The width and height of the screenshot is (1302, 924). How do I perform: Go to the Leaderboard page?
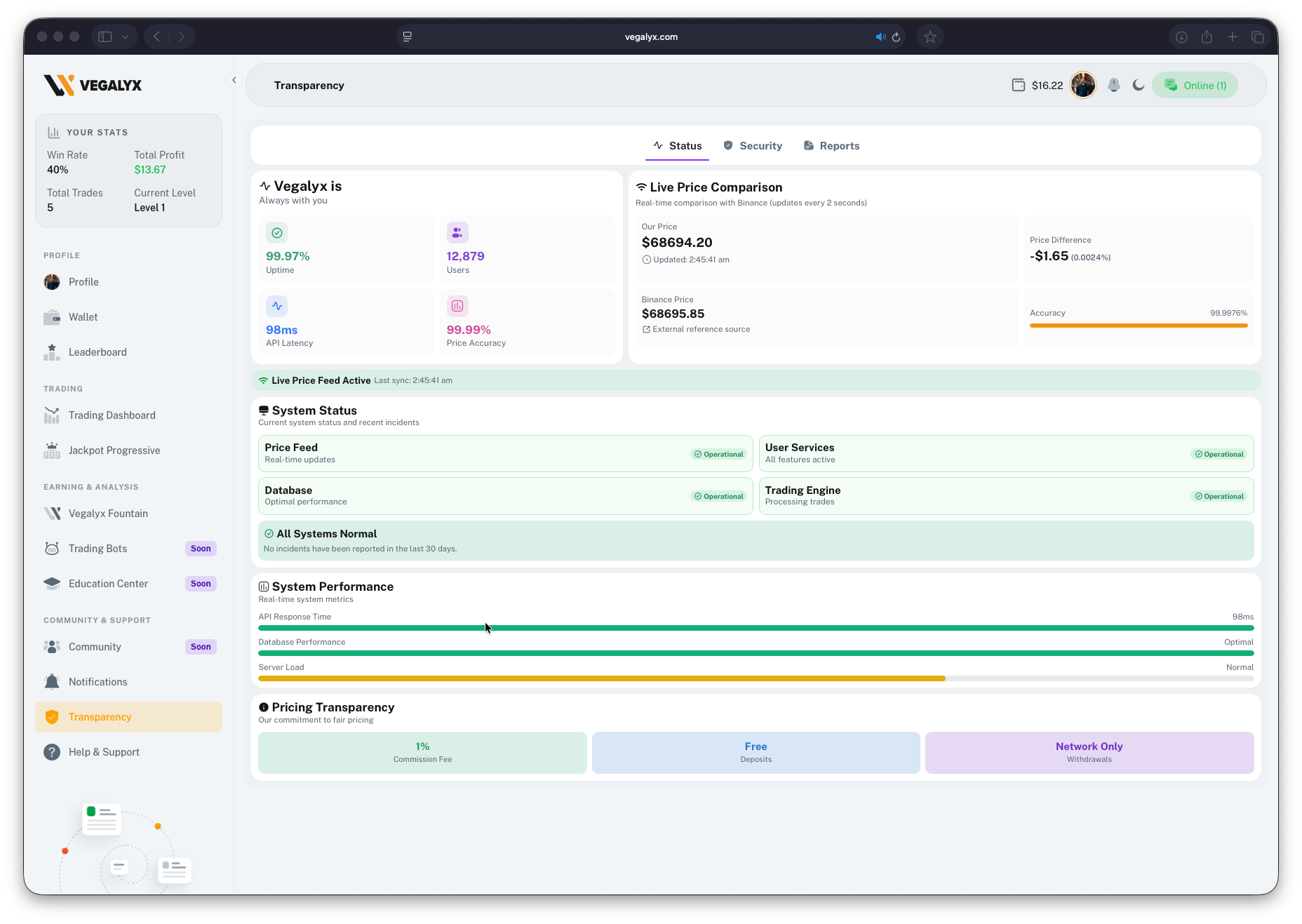(x=128, y=352)
